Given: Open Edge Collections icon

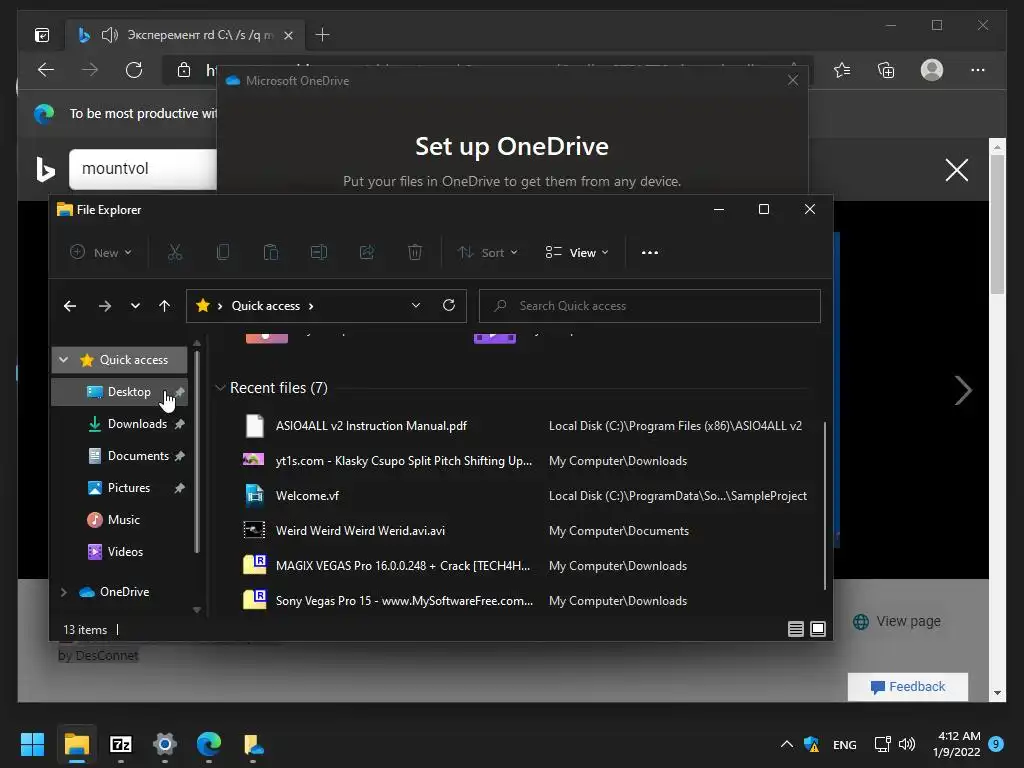Looking at the screenshot, I should (x=886, y=70).
